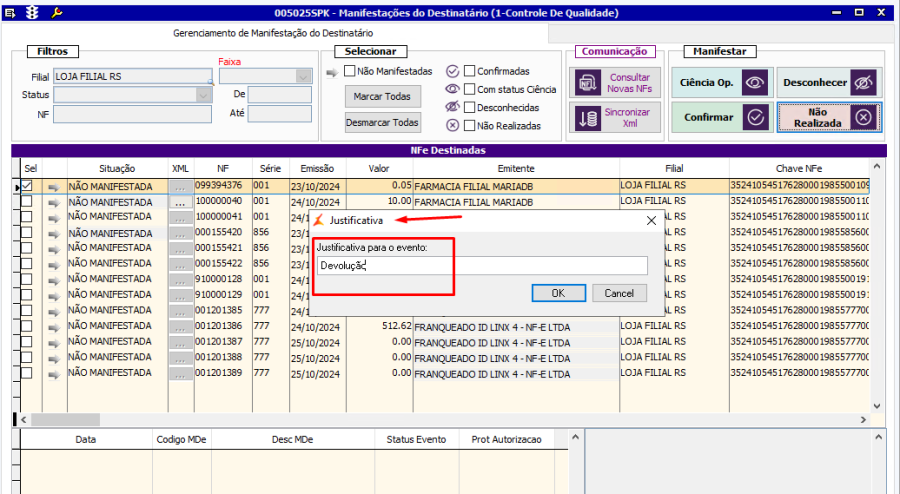The width and height of the screenshot is (900, 494).
Task: Click the crossed eye icon beside Desconhecidas
Action: (452, 107)
